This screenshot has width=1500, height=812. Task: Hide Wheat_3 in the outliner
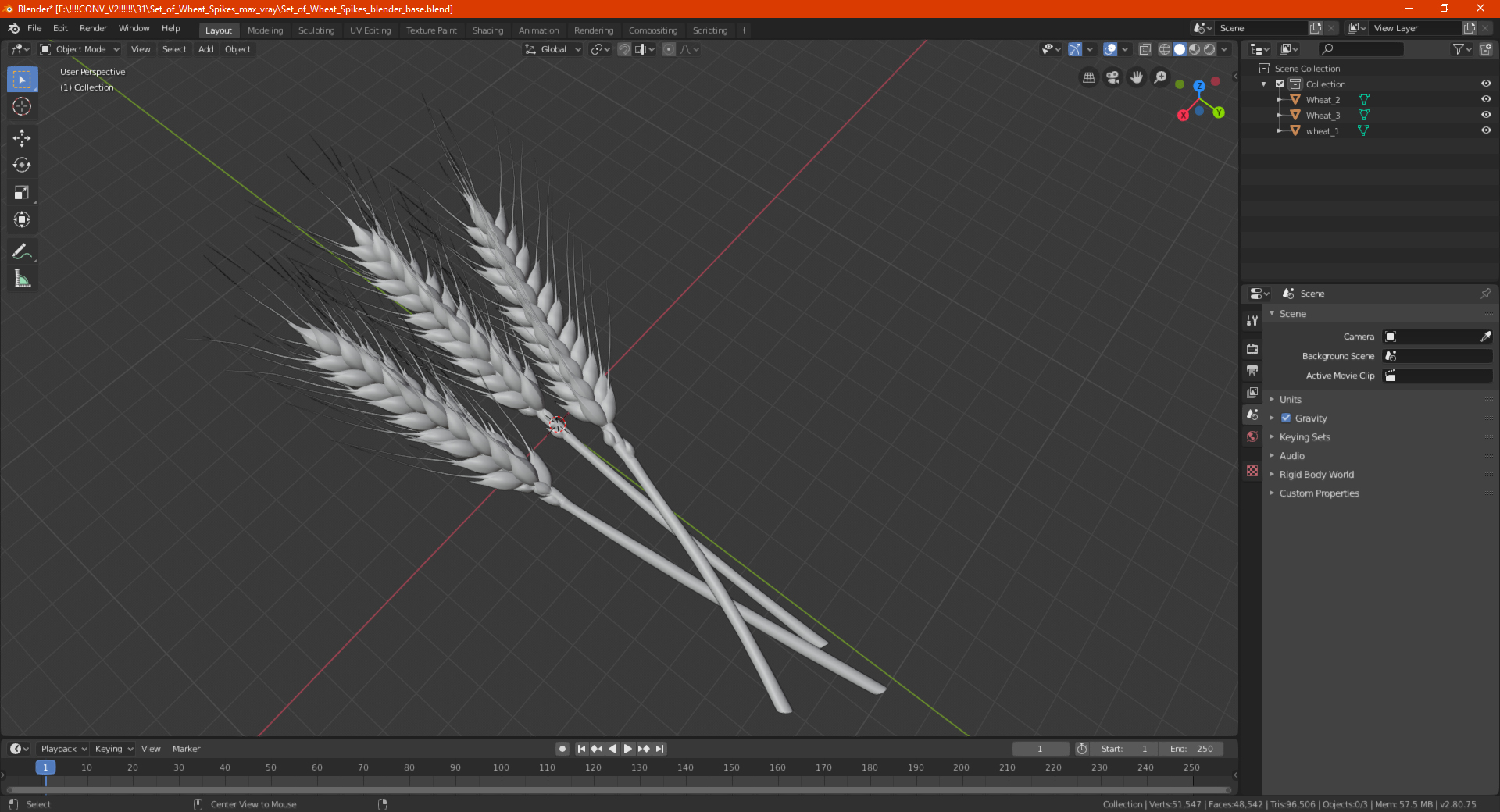pyautogui.click(x=1486, y=115)
